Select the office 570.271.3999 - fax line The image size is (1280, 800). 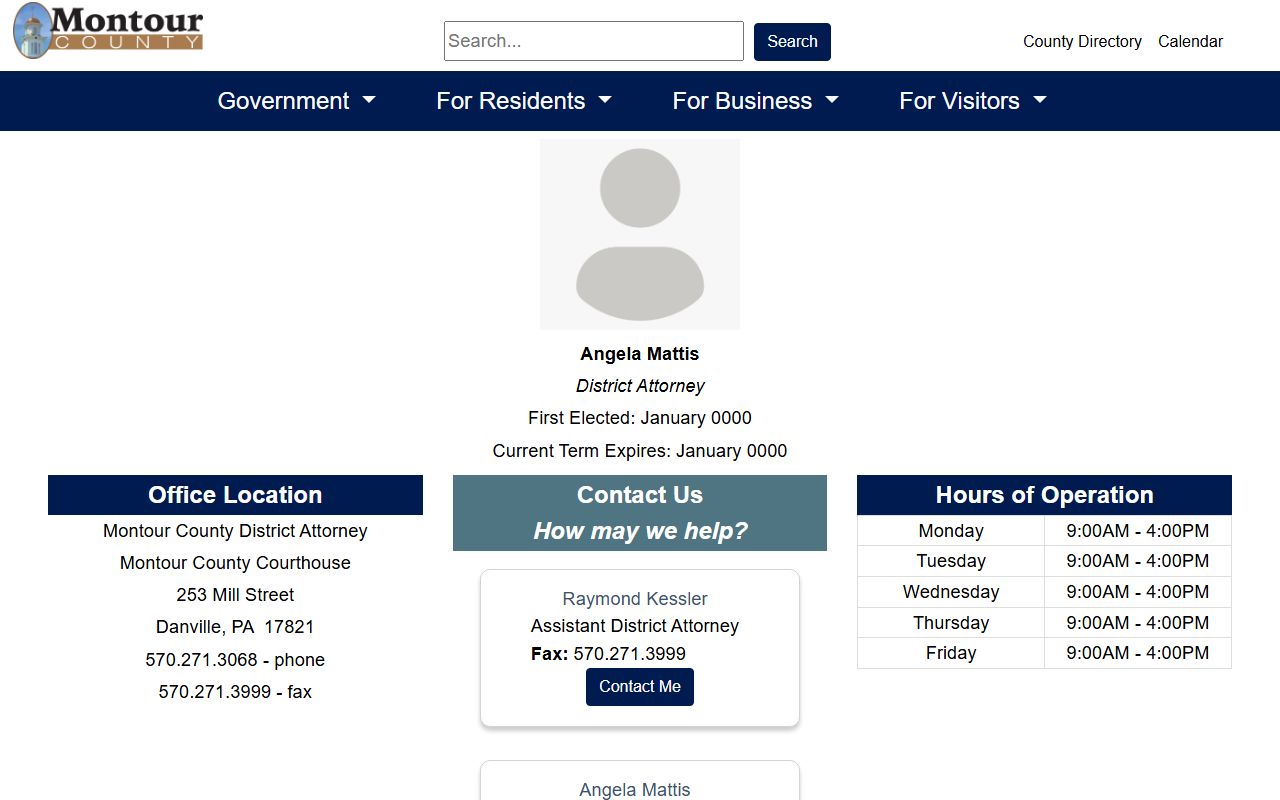pyautogui.click(x=235, y=692)
